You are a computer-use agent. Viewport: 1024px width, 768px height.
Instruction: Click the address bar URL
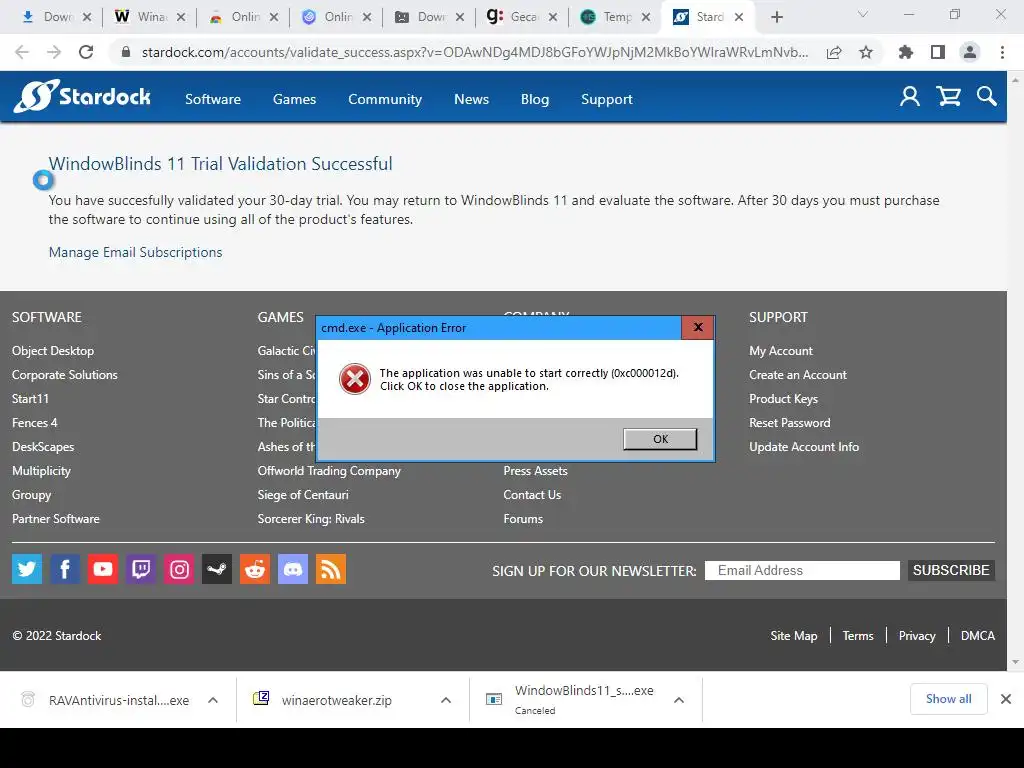click(x=475, y=52)
